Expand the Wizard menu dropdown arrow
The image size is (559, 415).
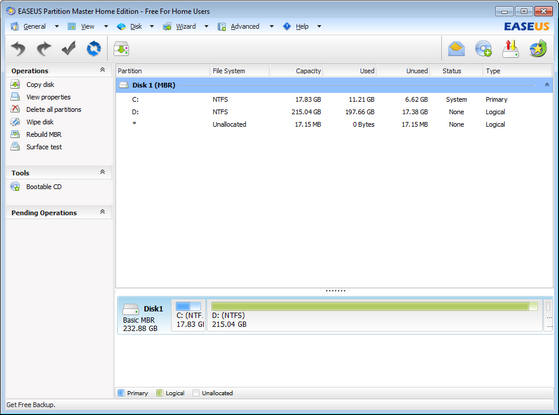pyautogui.click(x=206, y=26)
